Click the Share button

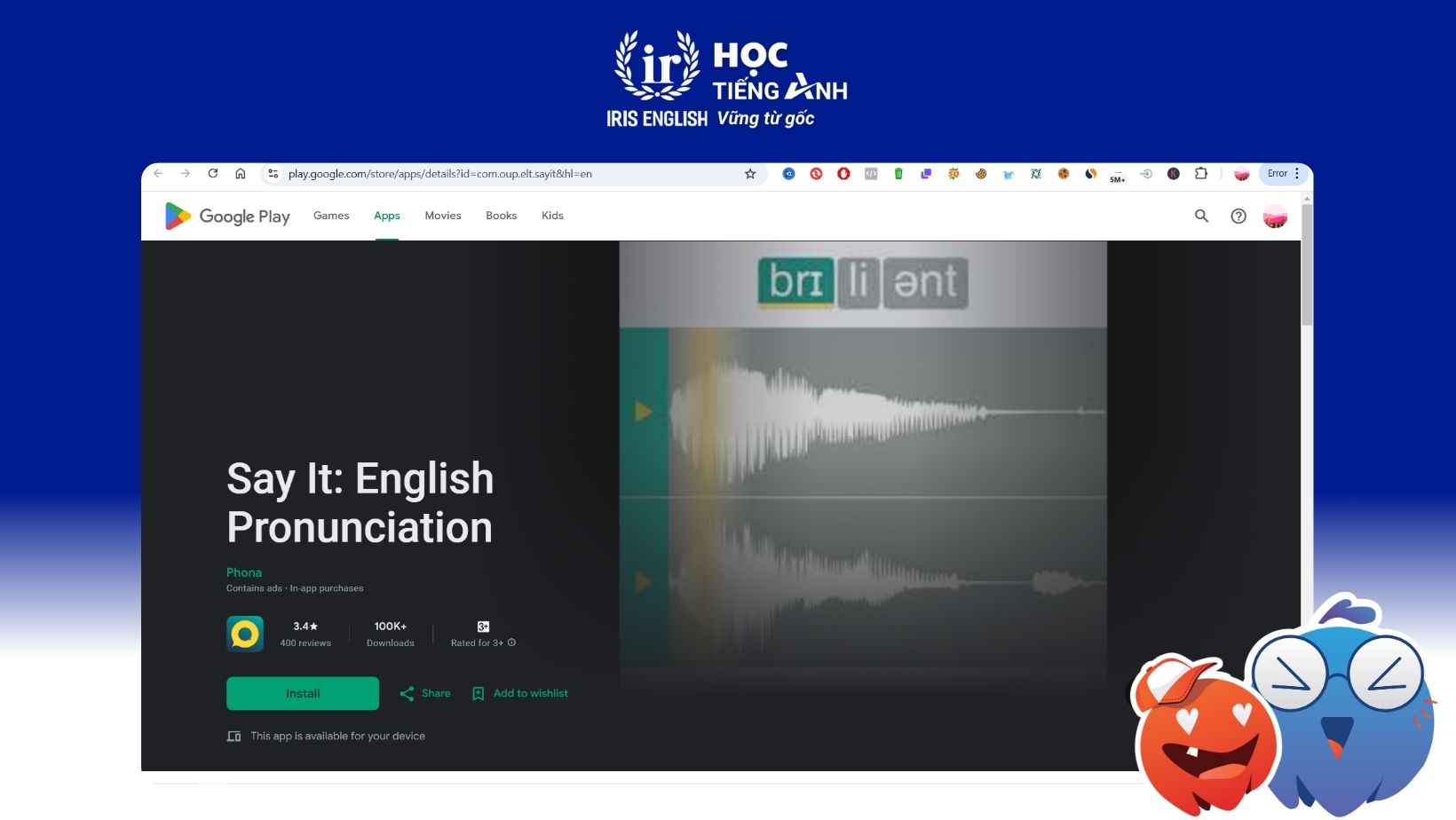(x=425, y=693)
